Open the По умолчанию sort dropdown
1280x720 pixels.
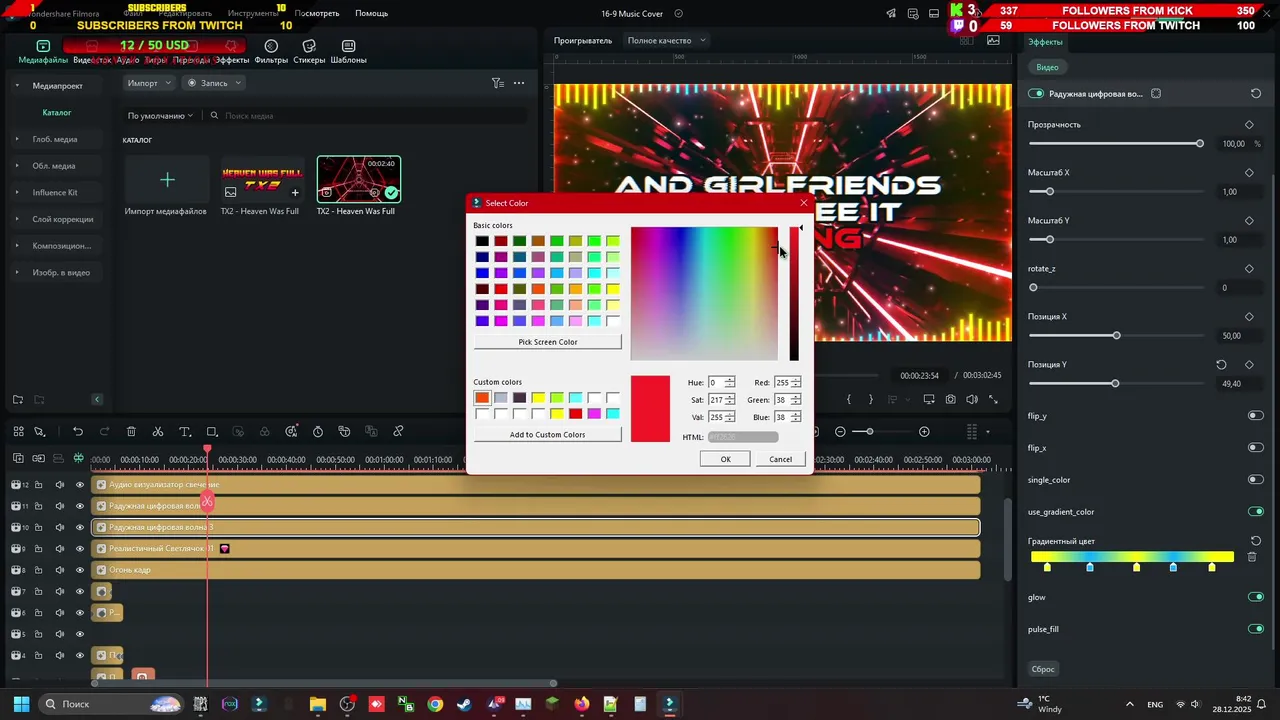[x=160, y=116]
